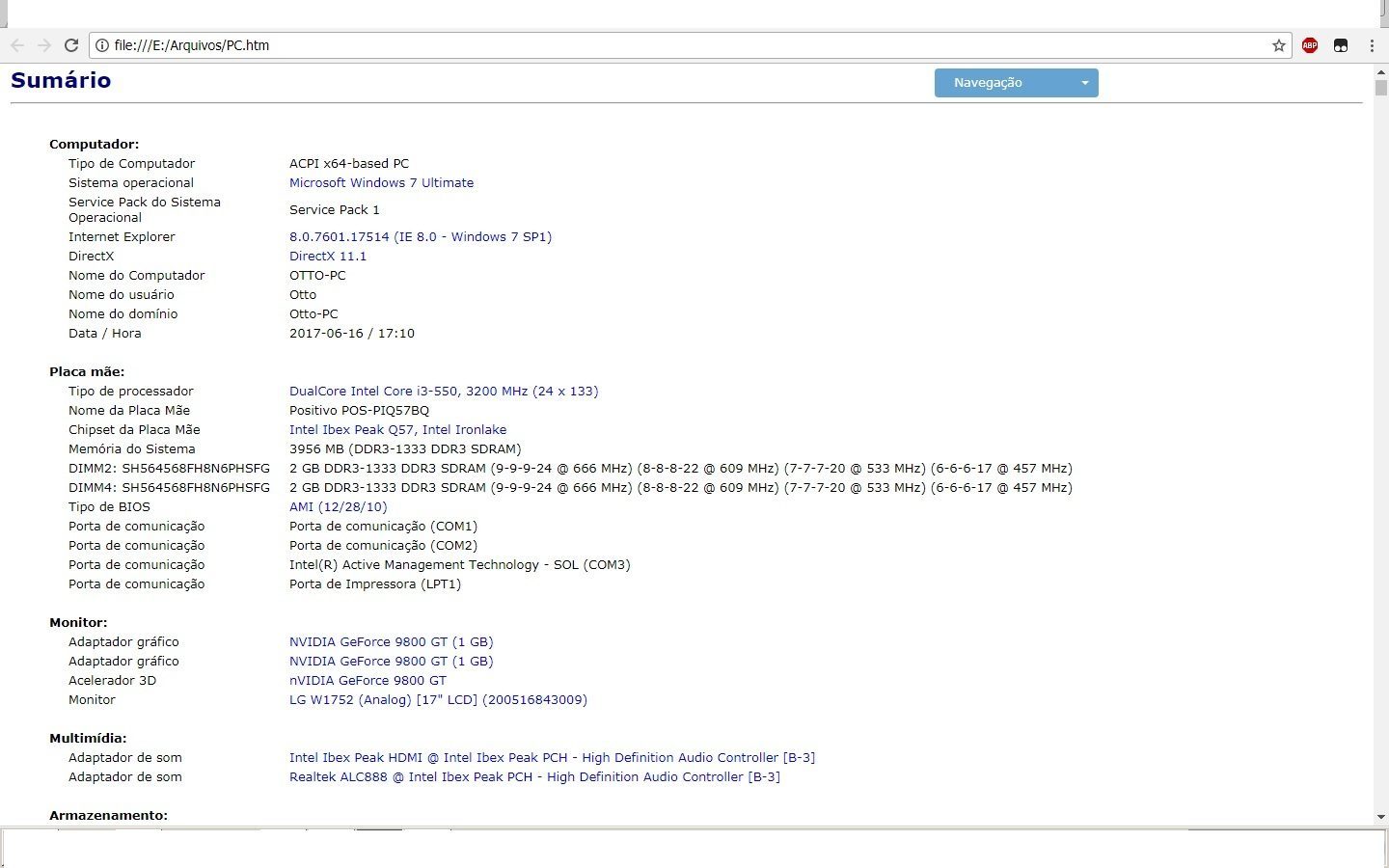Viewport: 1389px width, 868px height.
Task: Click the 3956 MB system memory value
Action: coord(405,449)
